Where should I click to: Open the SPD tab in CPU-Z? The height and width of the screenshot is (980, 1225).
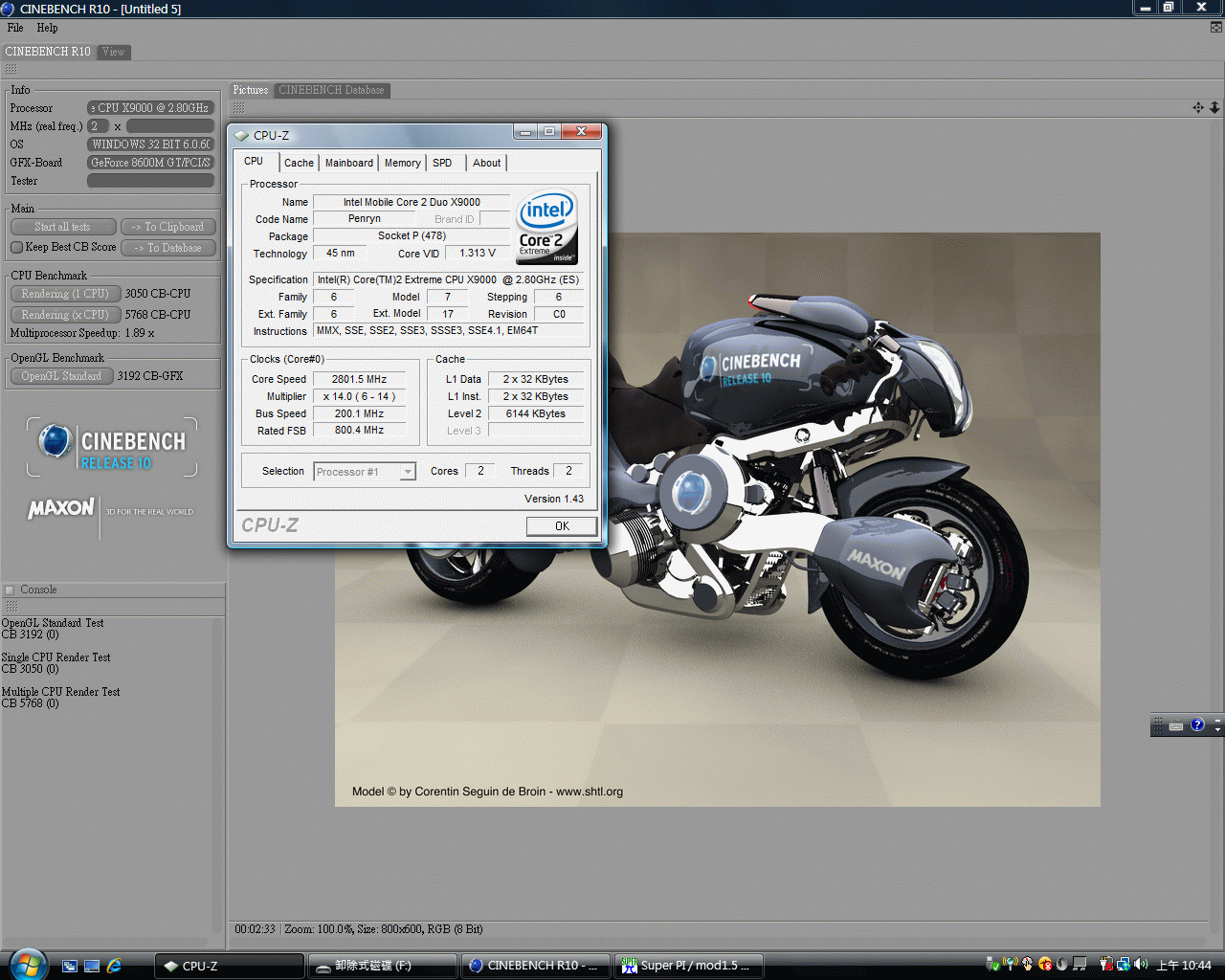coord(442,163)
